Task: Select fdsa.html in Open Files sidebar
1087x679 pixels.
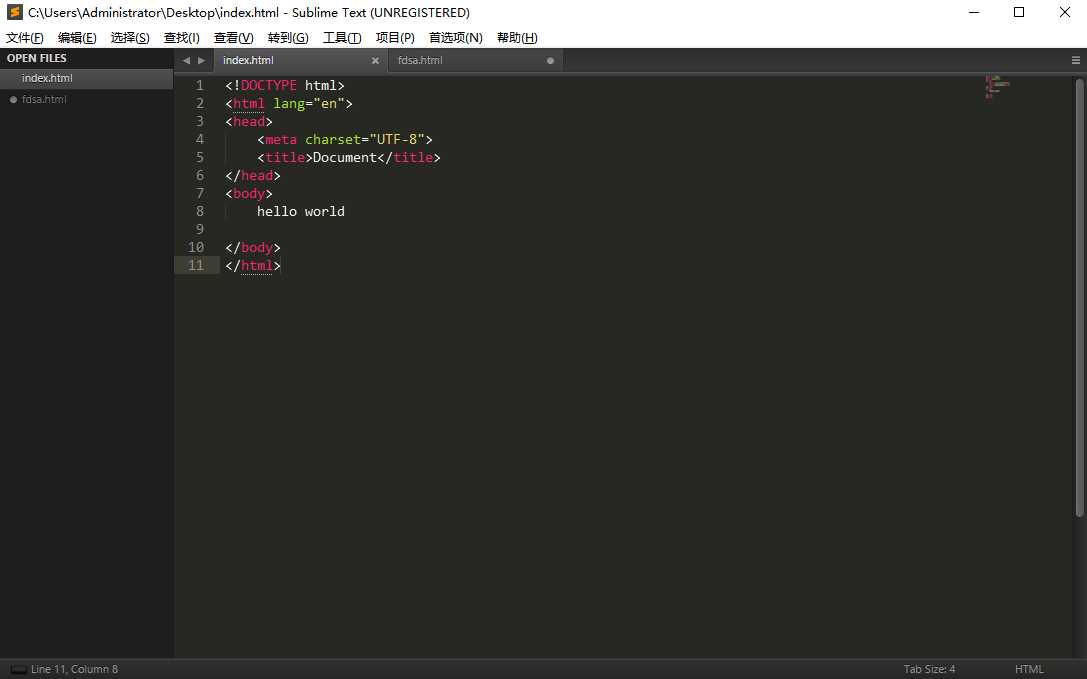Action: point(87,99)
